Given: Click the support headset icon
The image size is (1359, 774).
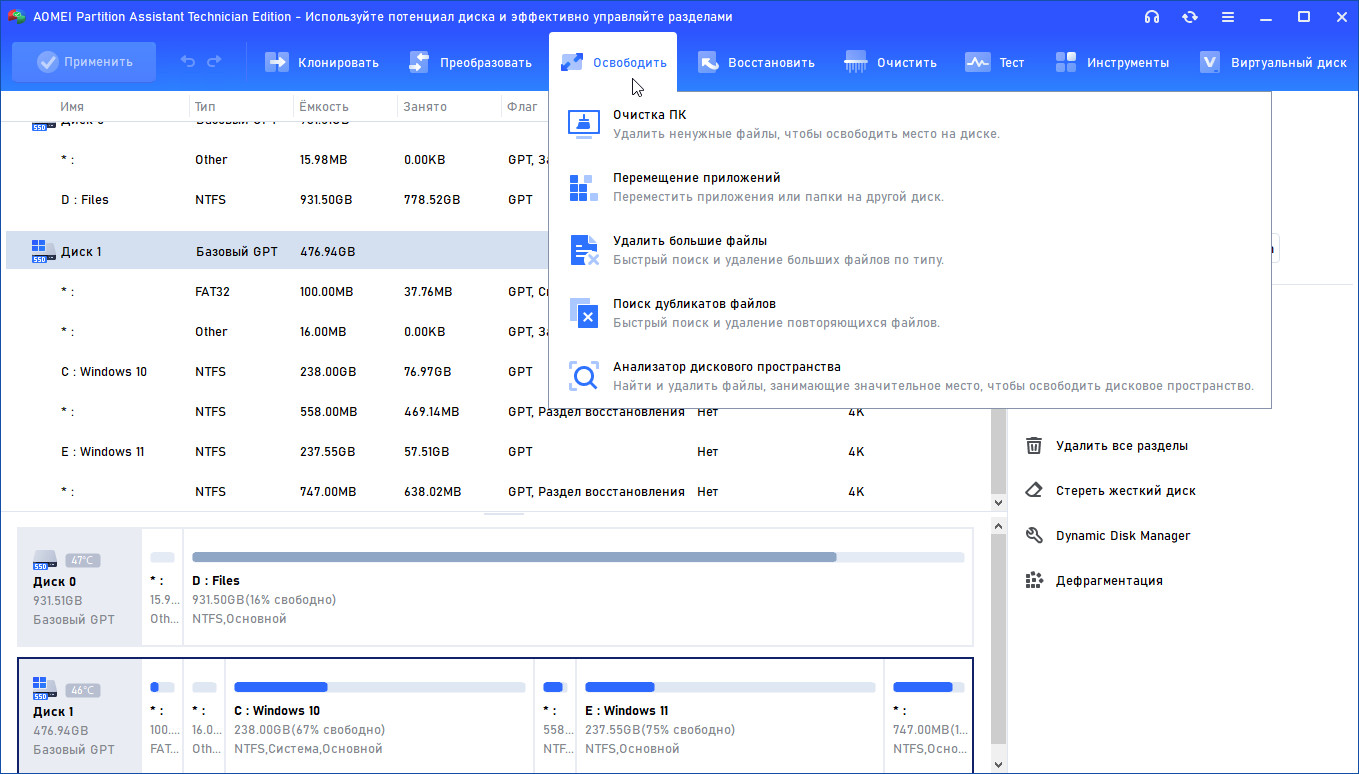Looking at the screenshot, I should tap(1152, 17).
